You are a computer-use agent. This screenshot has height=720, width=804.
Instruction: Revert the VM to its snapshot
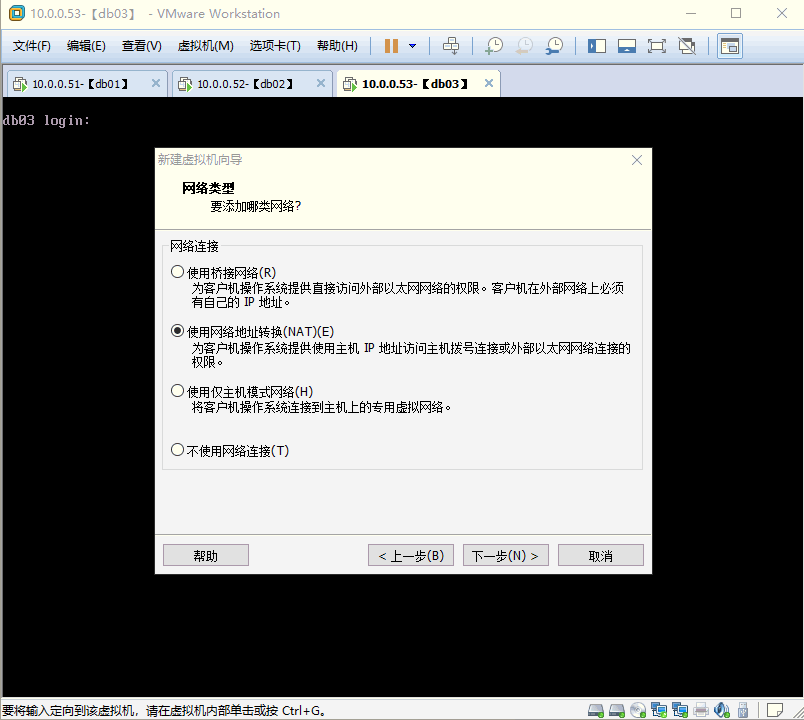click(x=523, y=45)
